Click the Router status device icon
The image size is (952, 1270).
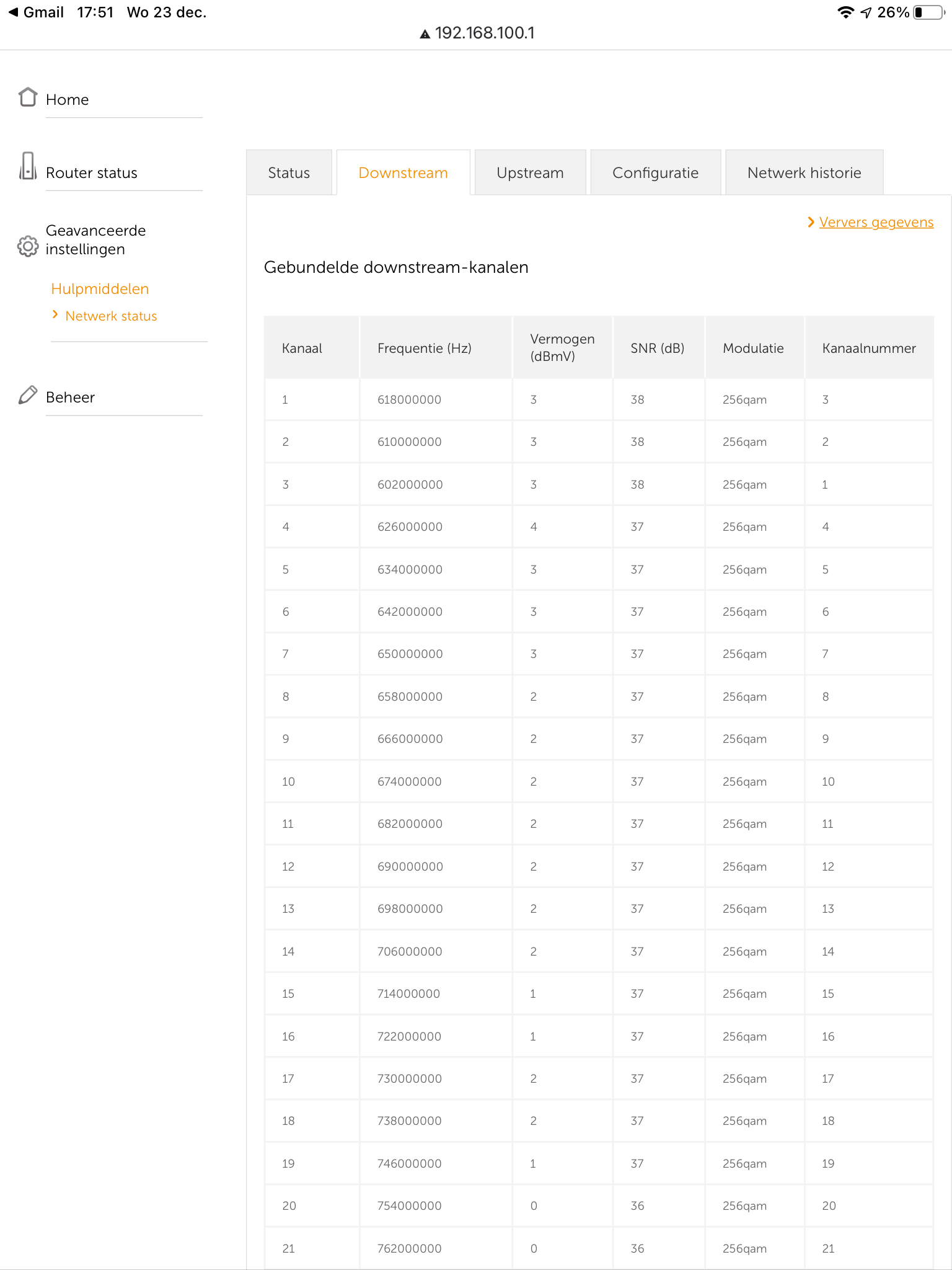[28, 166]
